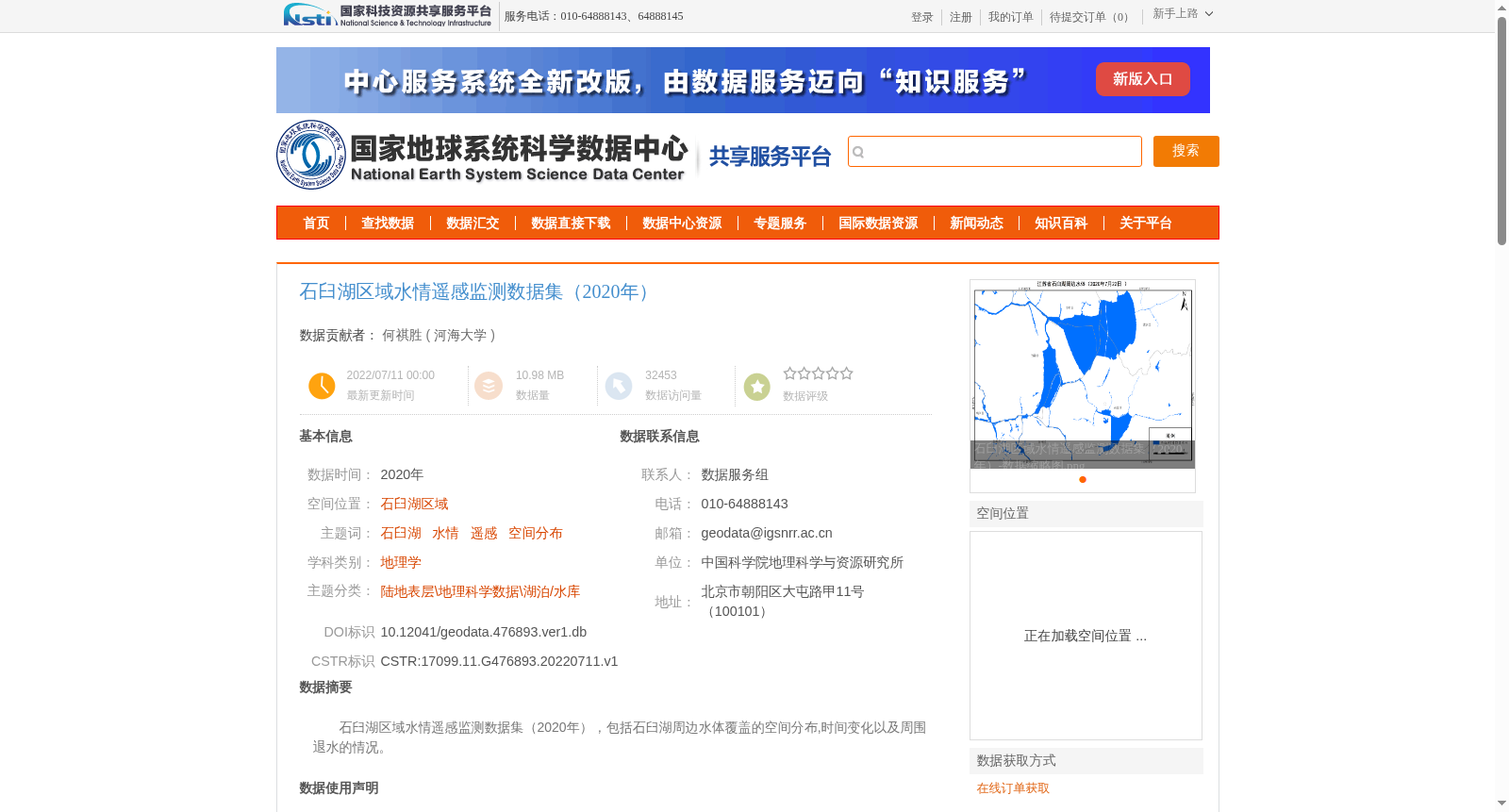Image resolution: width=1509 pixels, height=812 pixels.
Task: Click the 石臼湖 keyword link
Action: pos(401,534)
